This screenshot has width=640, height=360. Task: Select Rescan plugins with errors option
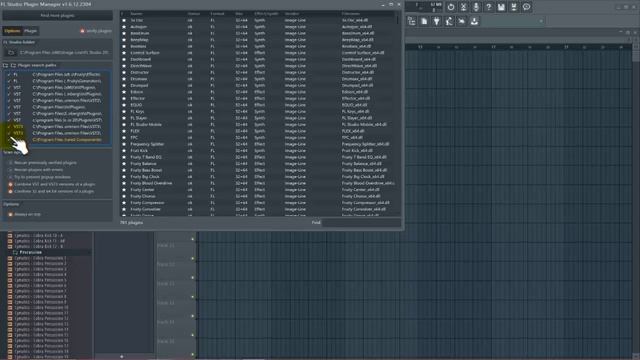[x=36, y=170]
